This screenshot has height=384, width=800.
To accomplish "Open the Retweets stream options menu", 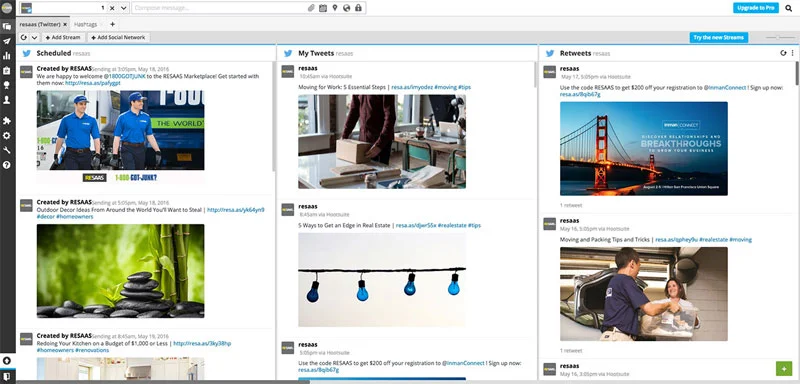I will 792,53.
